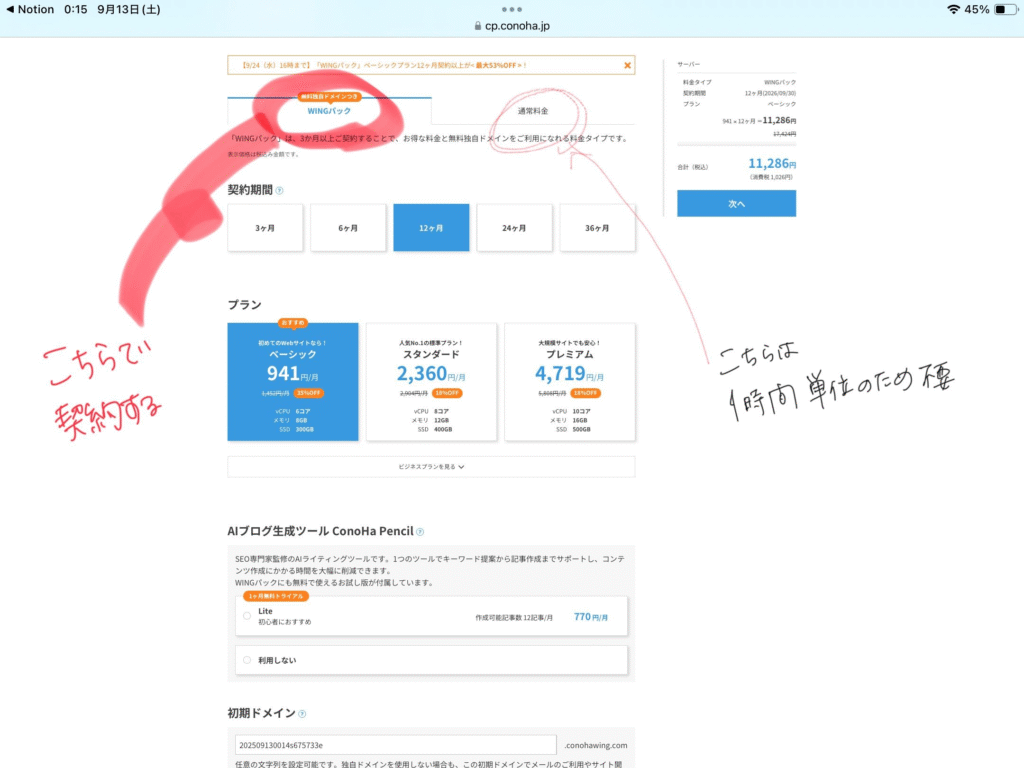Click the help icon beside 初期ドメイン
The width and height of the screenshot is (1024, 768).
pyautogui.click(x=302, y=714)
